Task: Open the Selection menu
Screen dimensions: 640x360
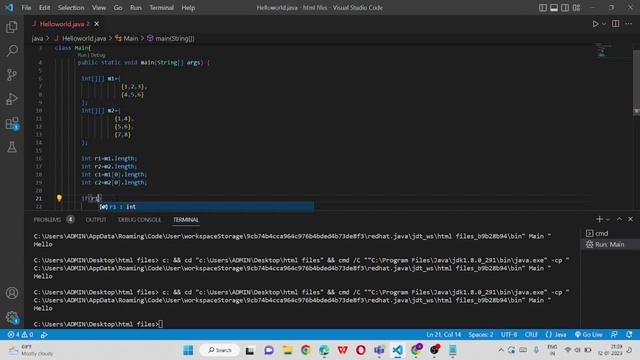Action: (x=71, y=8)
